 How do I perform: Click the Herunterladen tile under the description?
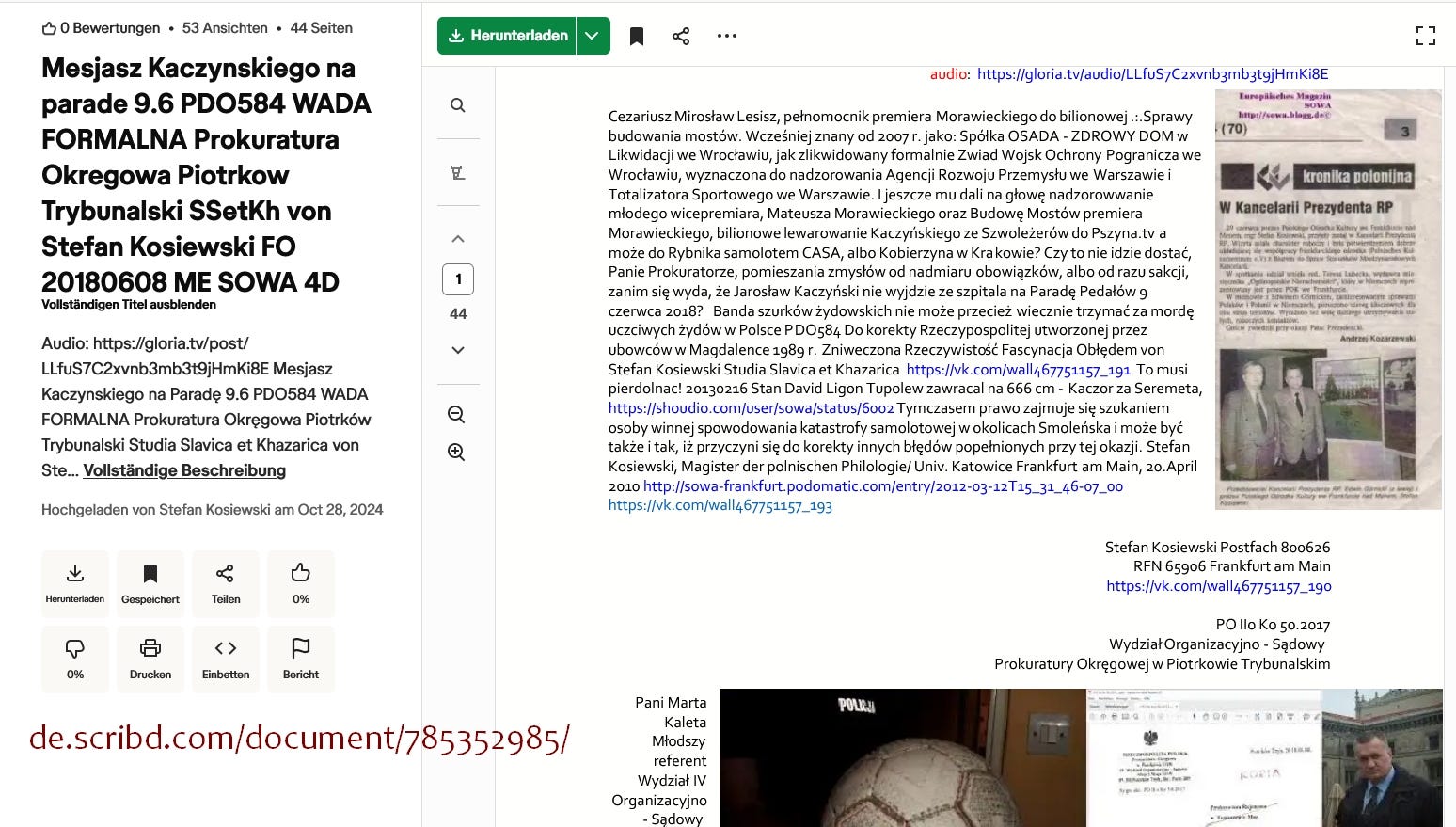75,583
